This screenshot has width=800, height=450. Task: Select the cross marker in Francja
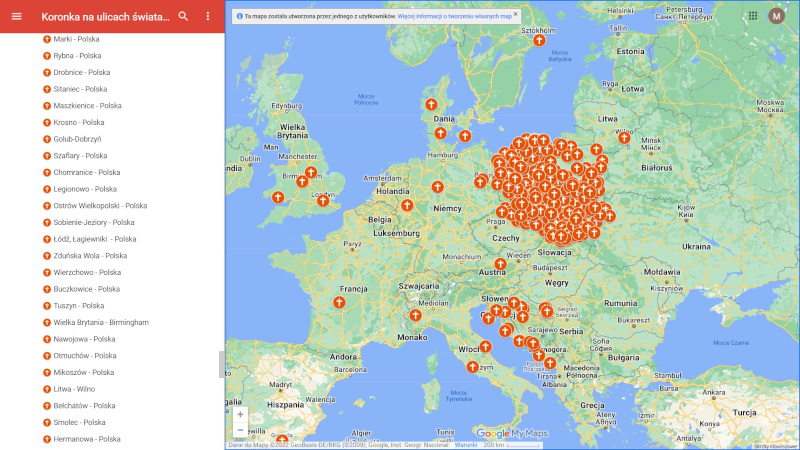coord(339,303)
